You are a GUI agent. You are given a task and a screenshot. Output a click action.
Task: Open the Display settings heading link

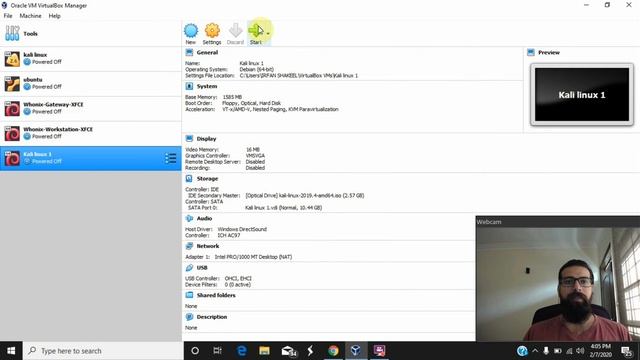pyautogui.click(x=206, y=139)
